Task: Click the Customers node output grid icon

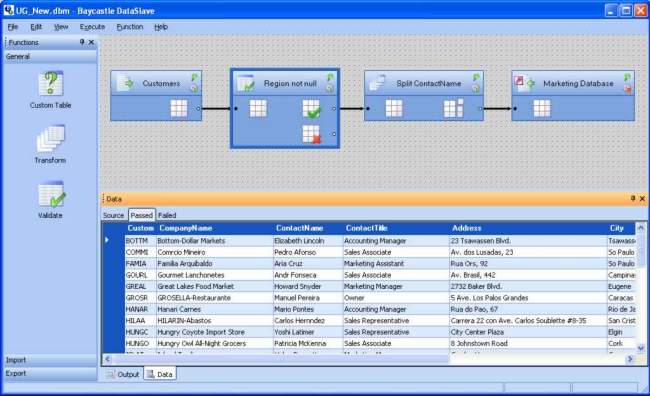Action: point(179,109)
